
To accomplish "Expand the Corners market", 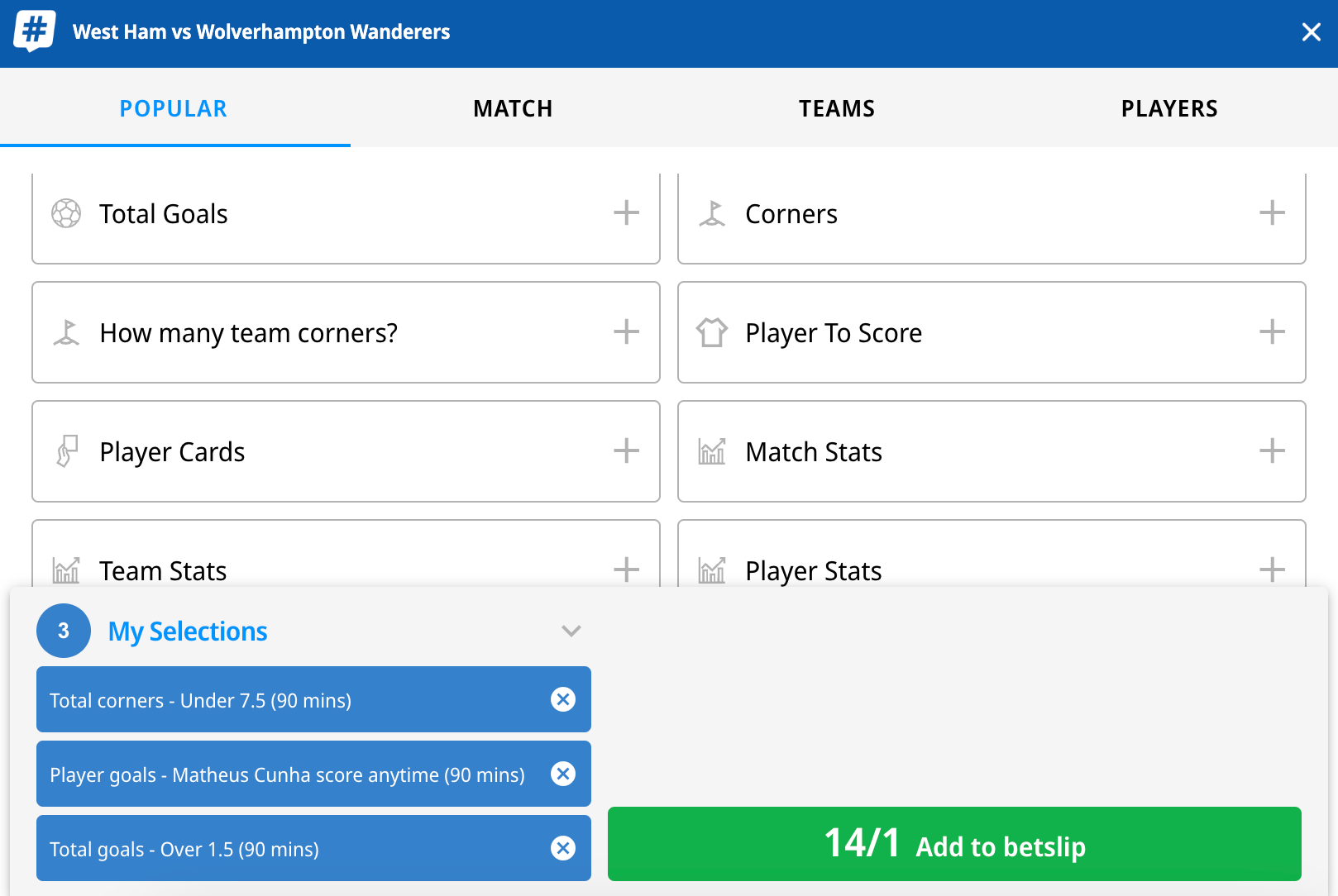I will 1272,212.
